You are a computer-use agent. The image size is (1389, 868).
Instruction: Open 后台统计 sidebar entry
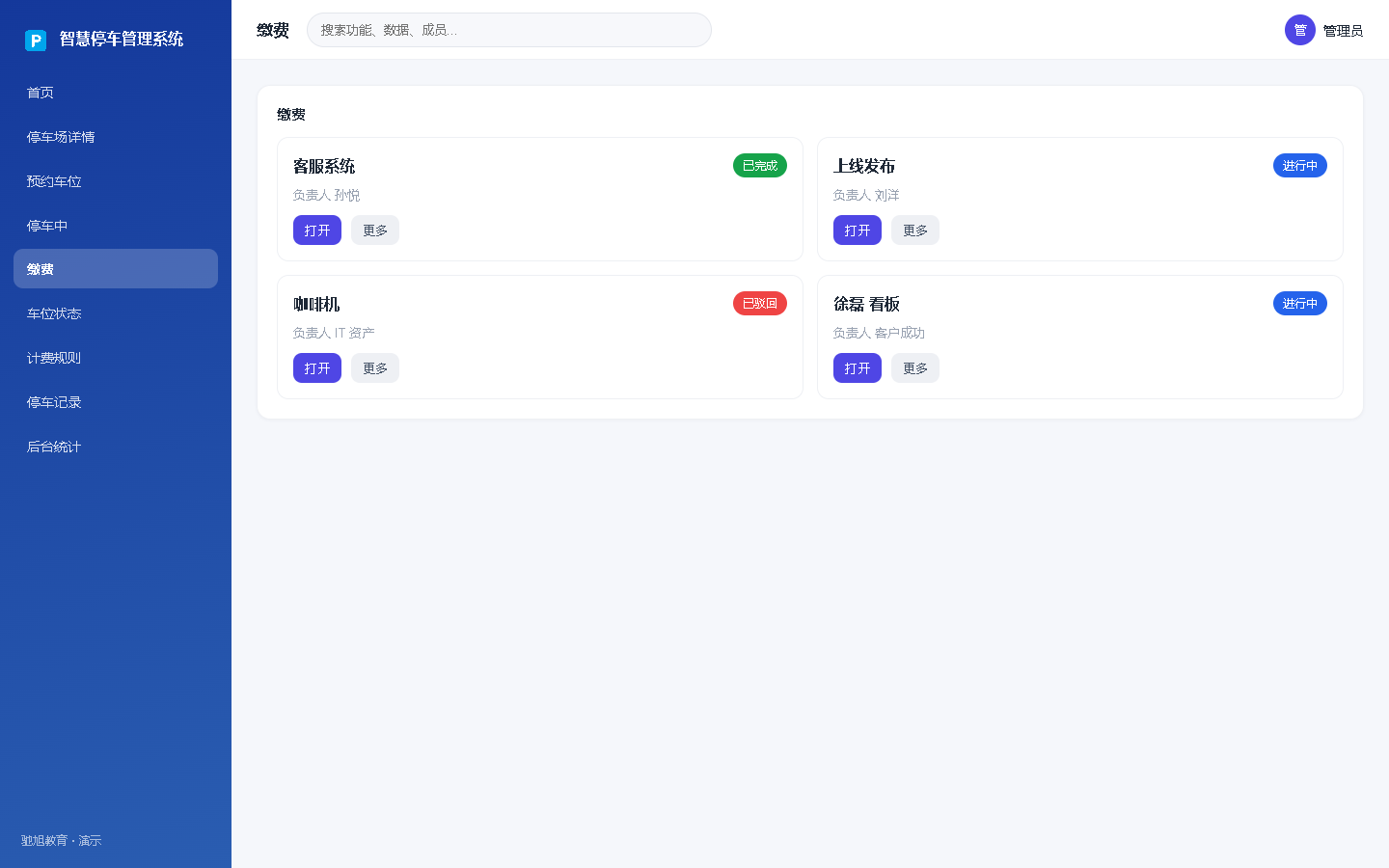[116, 447]
